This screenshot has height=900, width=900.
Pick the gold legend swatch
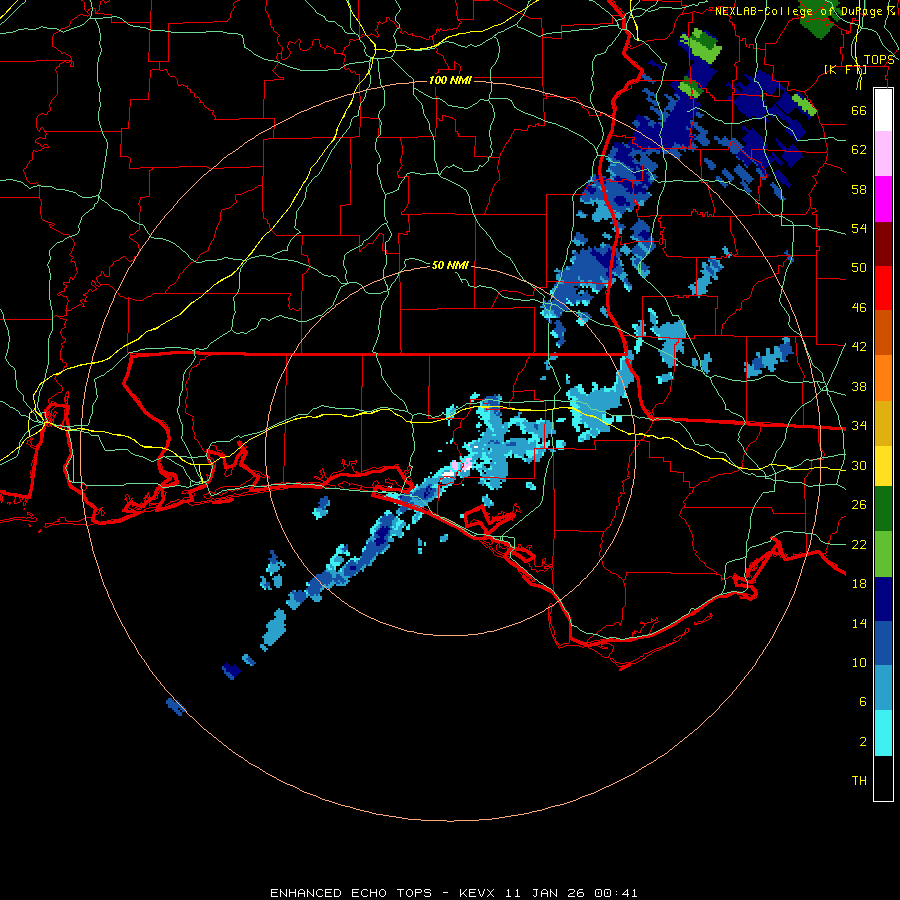click(x=883, y=423)
